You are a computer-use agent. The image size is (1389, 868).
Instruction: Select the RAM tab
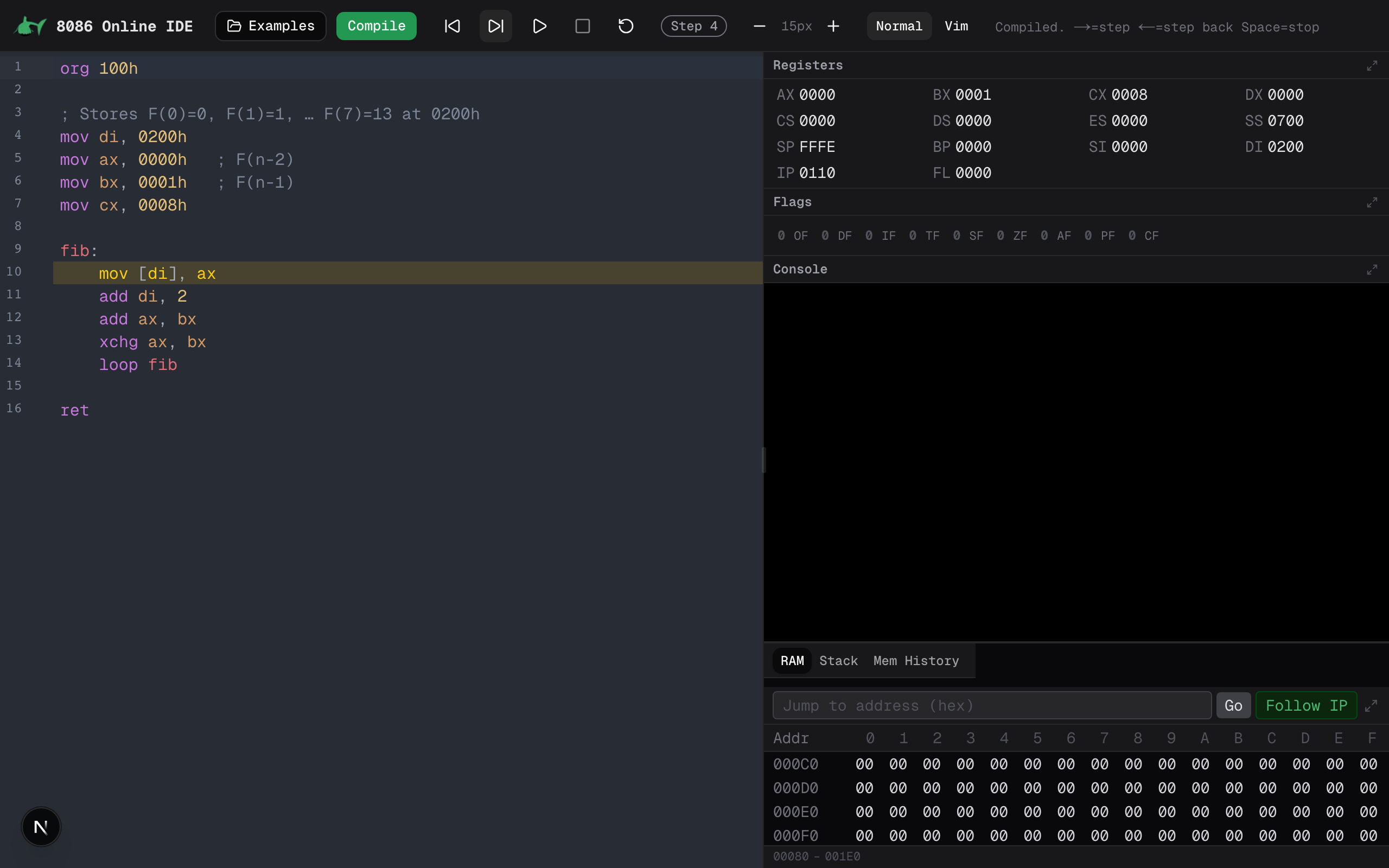pyautogui.click(x=792, y=661)
